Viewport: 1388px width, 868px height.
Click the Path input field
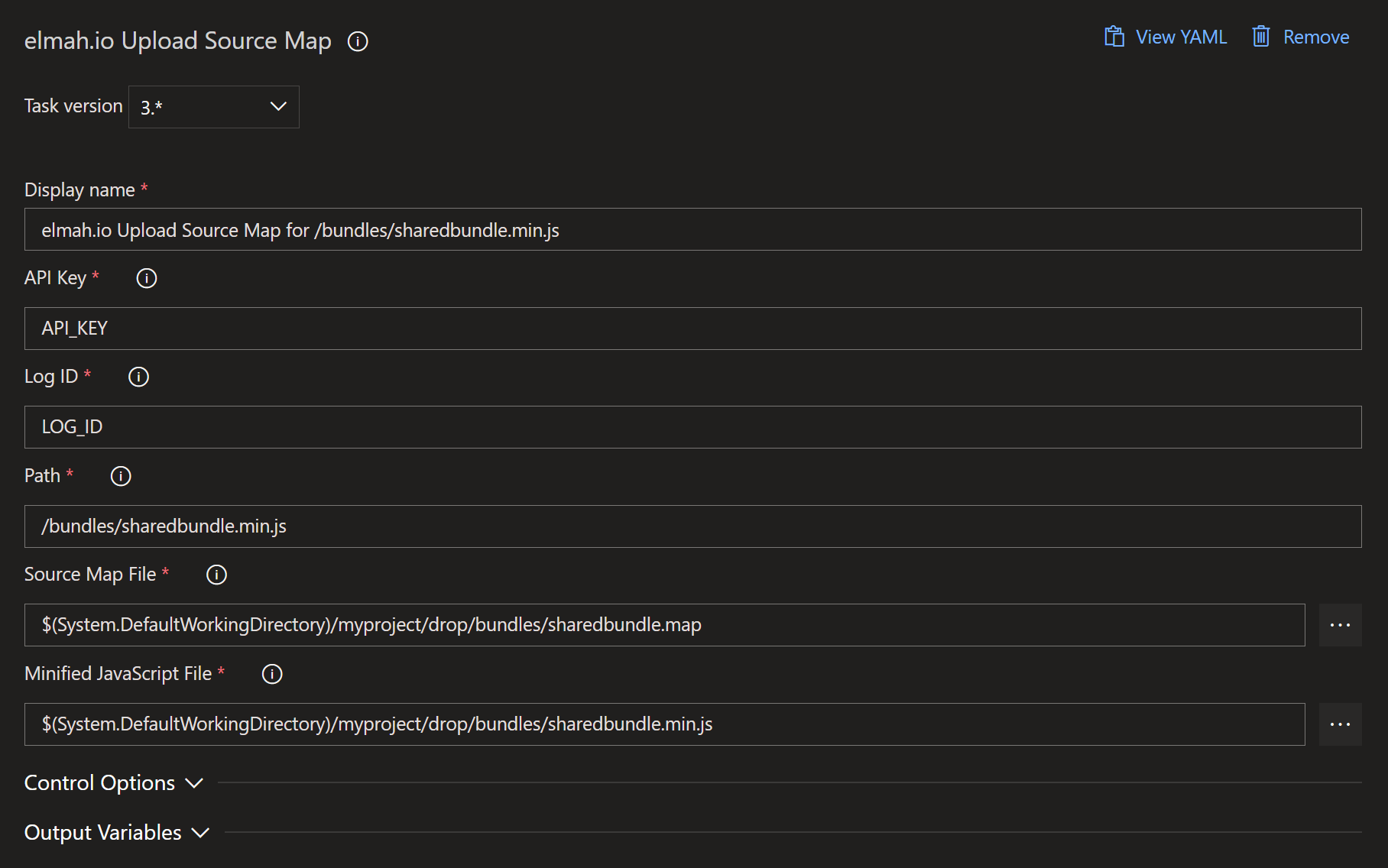pos(693,526)
